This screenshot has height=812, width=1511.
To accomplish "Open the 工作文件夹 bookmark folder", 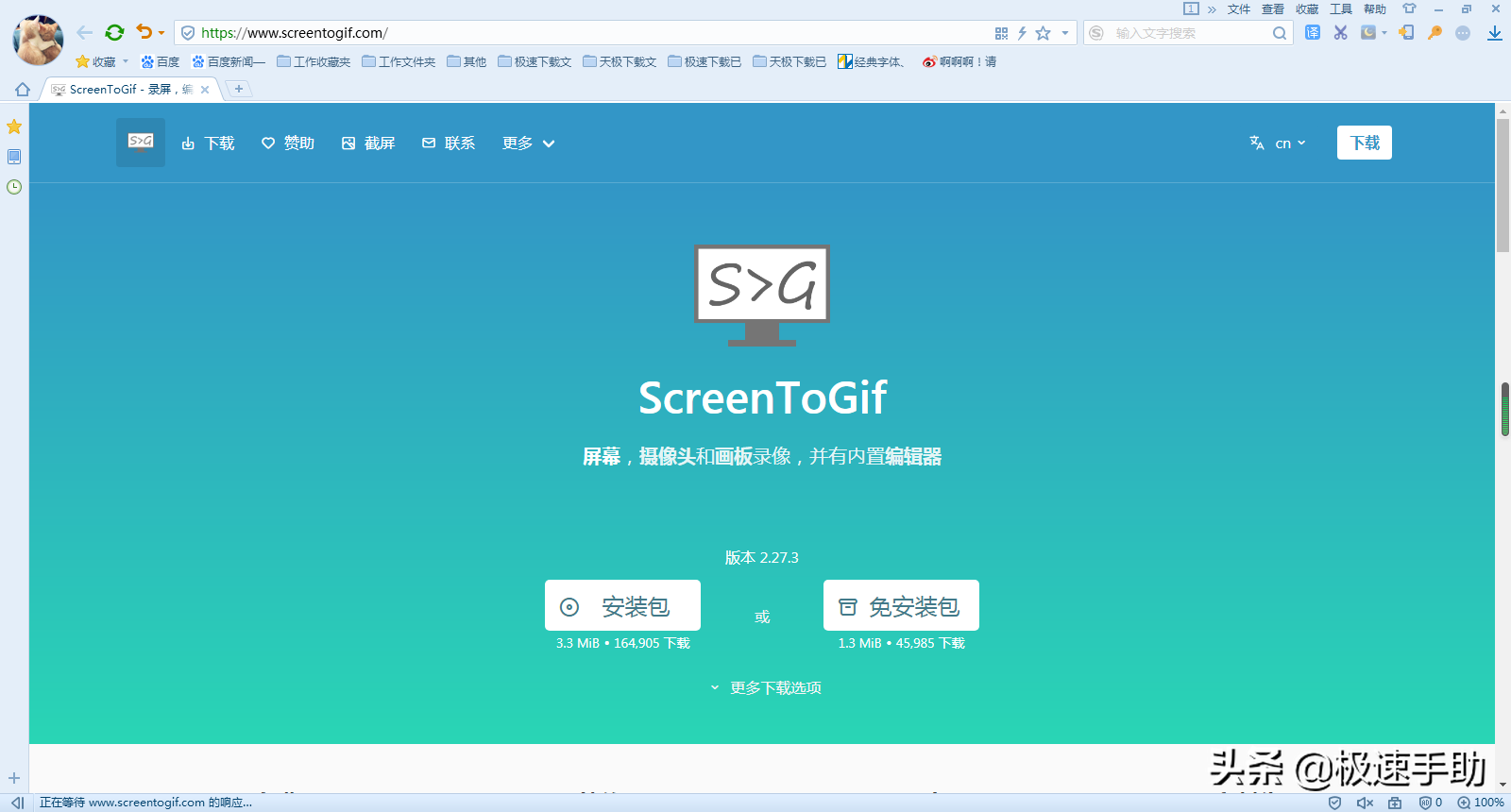I will tap(399, 61).
